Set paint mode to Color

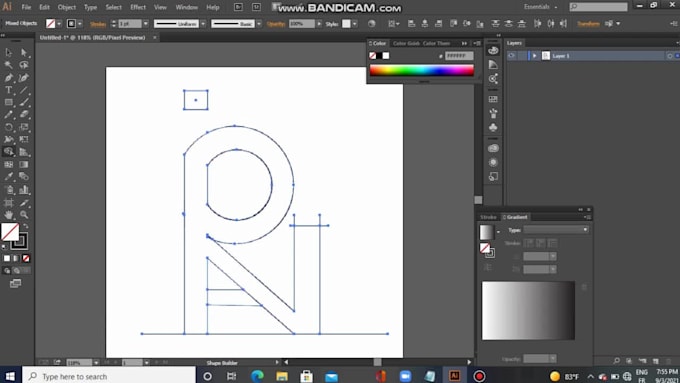[7, 259]
